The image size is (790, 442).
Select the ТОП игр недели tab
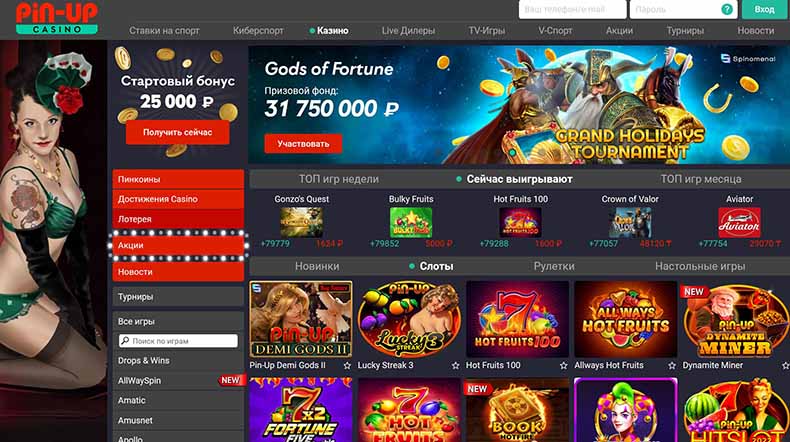[x=339, y=179]
